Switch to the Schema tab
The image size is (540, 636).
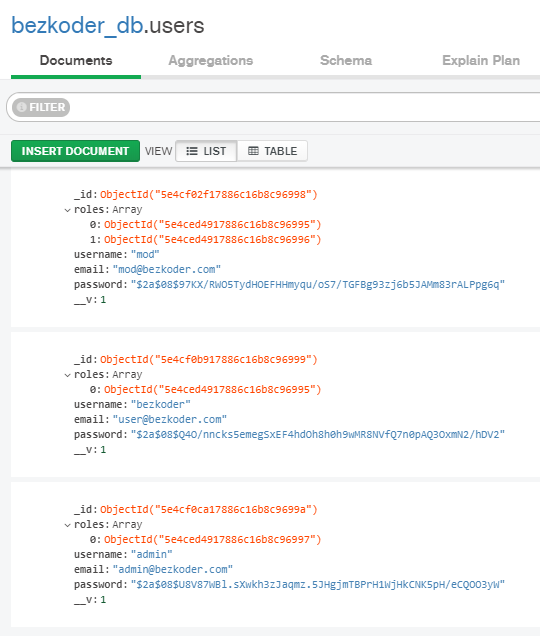[346, 60]
